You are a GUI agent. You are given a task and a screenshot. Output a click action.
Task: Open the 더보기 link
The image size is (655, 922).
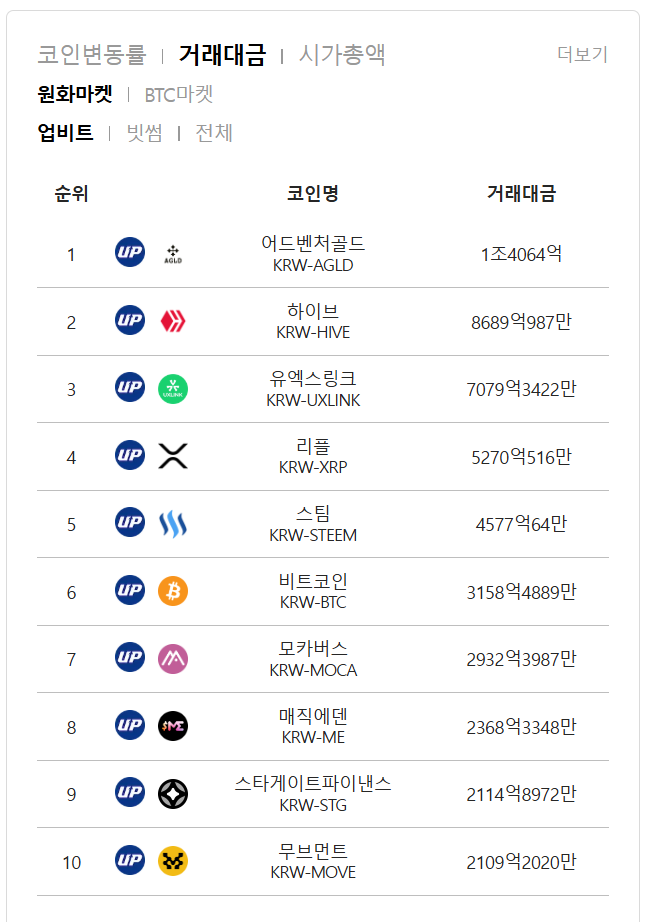coord(582,54)
